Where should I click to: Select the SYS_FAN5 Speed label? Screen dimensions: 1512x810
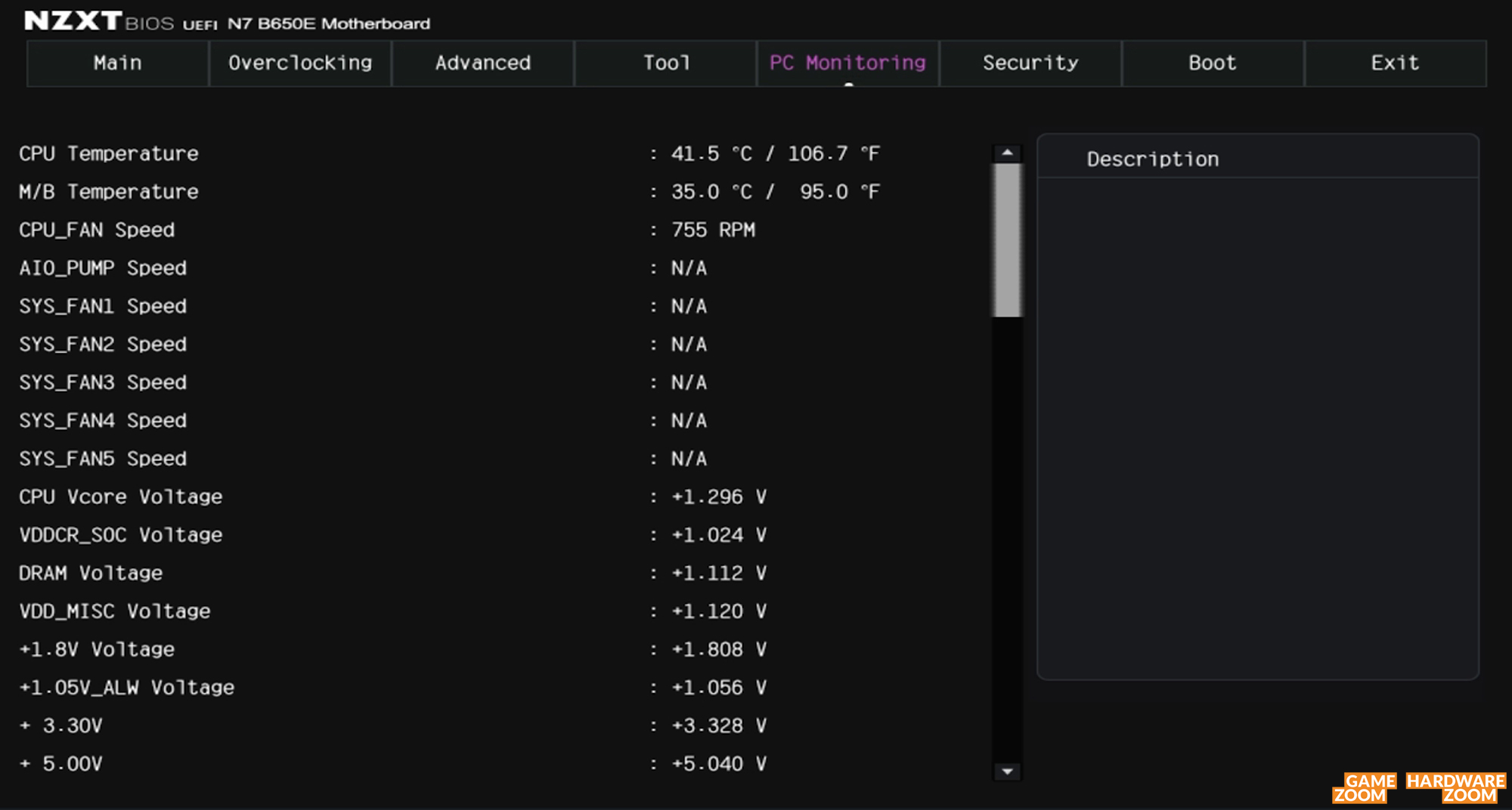(103, 459)
